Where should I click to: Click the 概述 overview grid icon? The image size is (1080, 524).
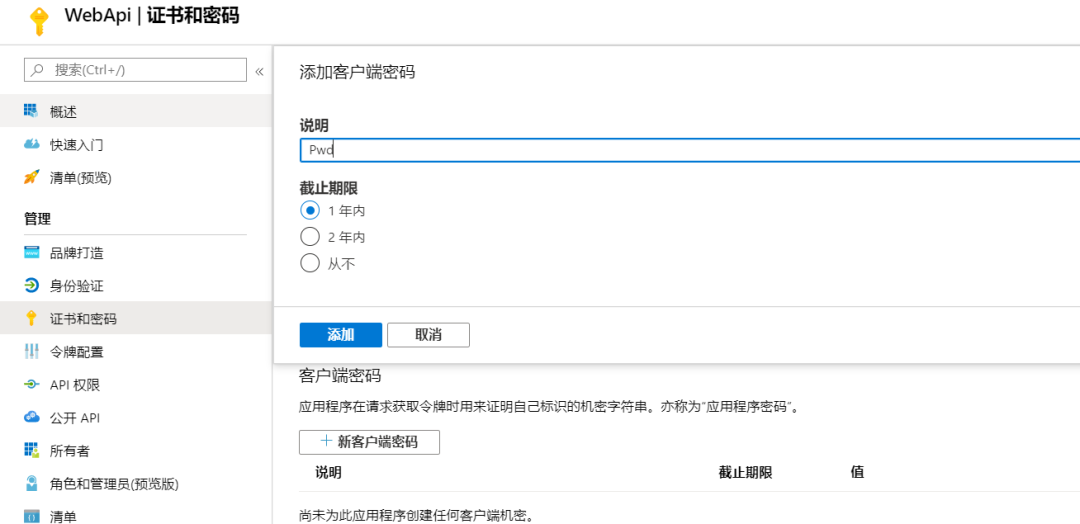coord(31,110)
